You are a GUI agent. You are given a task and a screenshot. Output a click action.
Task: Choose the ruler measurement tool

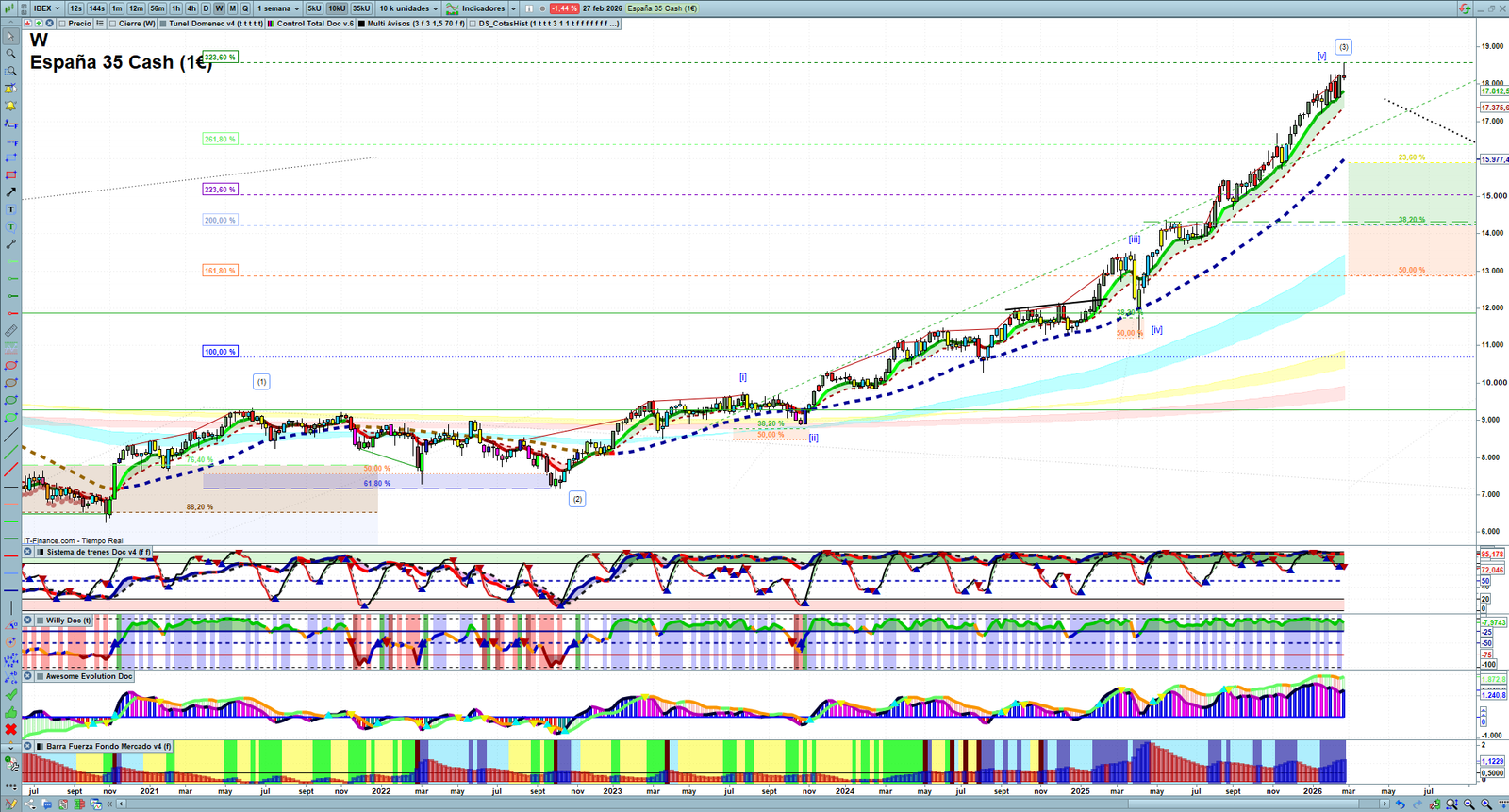(x=11, y=331)
